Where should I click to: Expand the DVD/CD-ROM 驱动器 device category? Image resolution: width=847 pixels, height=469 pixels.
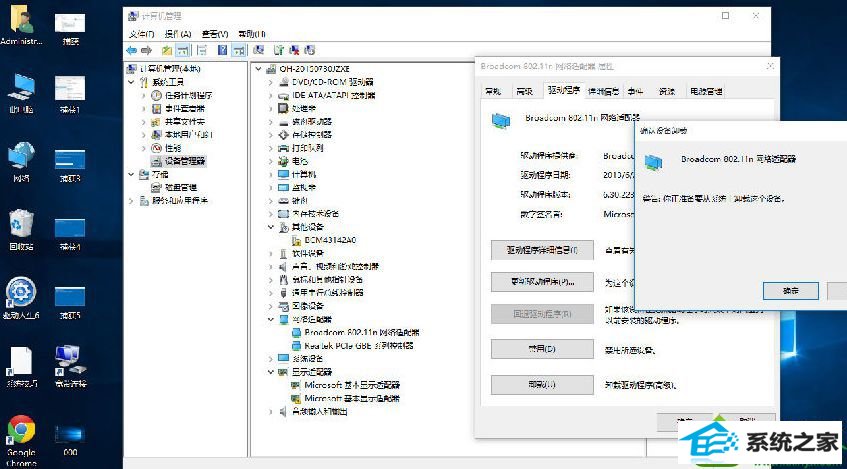click(271, 82)
